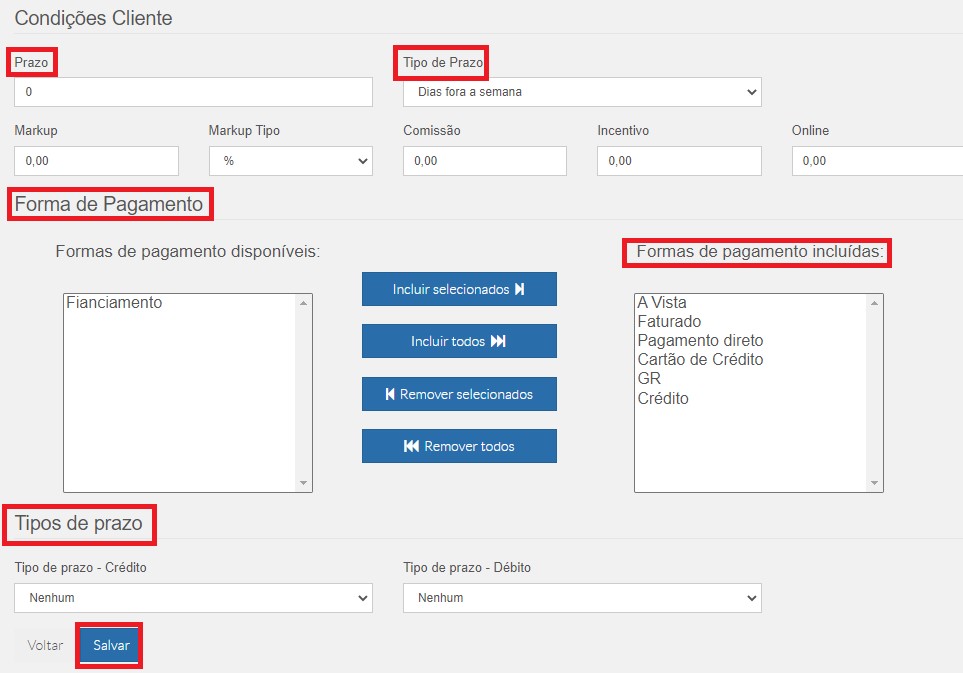Click the Markup Tipo label
963x673 pixels.
coord(244,131)
